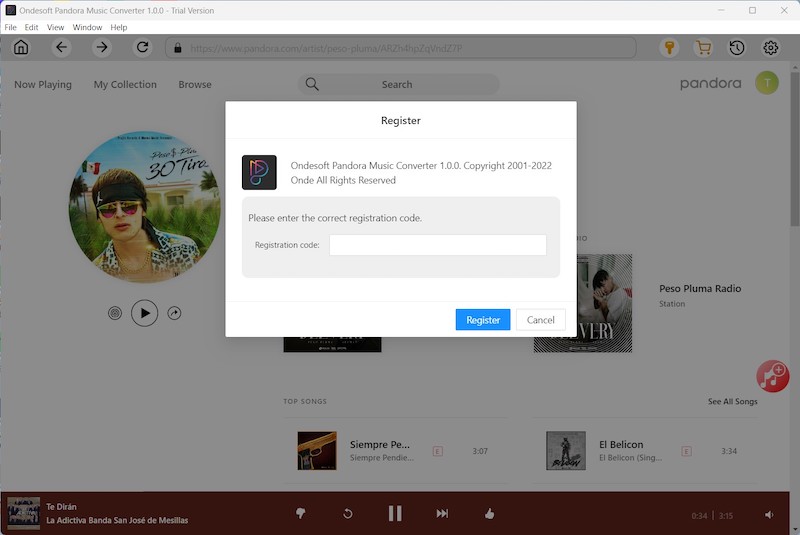This screenshot has height=535, width=800.
Task: Select the El Belicon song title
Action: tap(621, 444)
